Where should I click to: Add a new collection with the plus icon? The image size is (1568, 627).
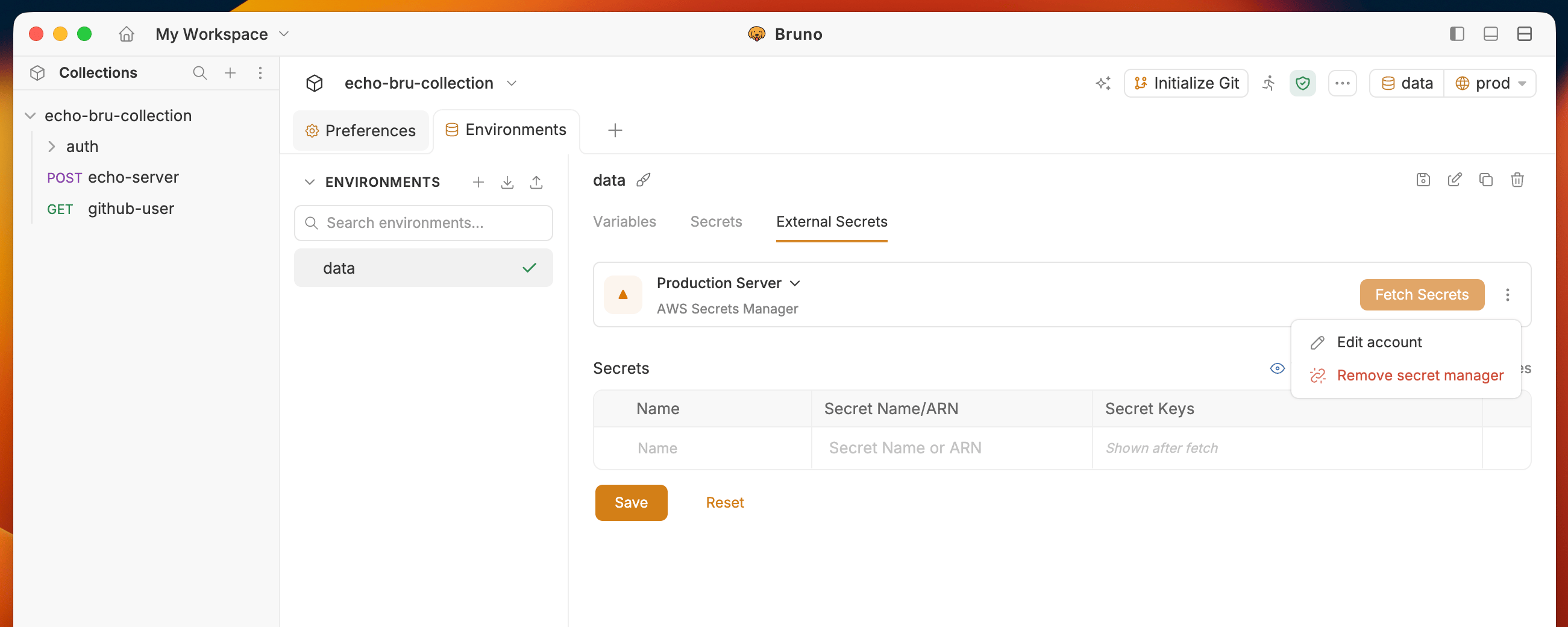coord(230,73)
